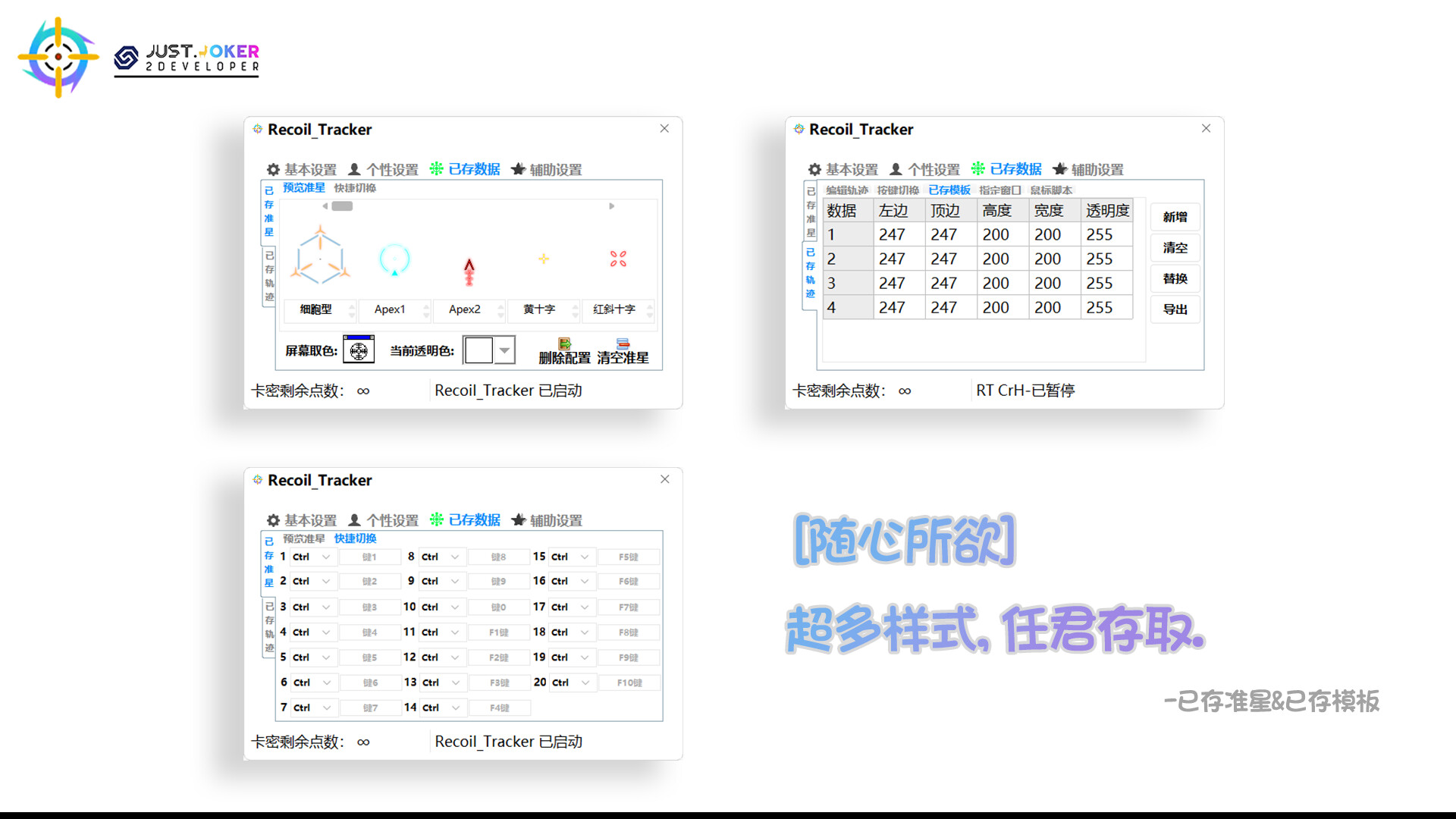
Task: Click the 辅助设置 star icon
Action: click(x=519, y=170)
